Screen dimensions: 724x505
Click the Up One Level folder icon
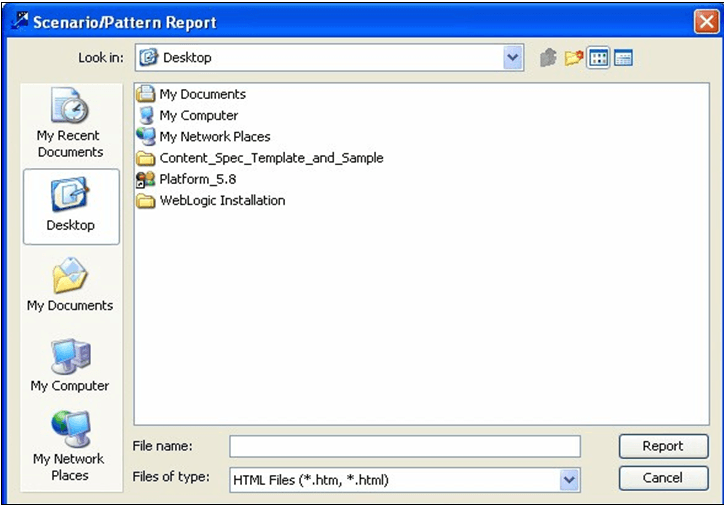548,58
